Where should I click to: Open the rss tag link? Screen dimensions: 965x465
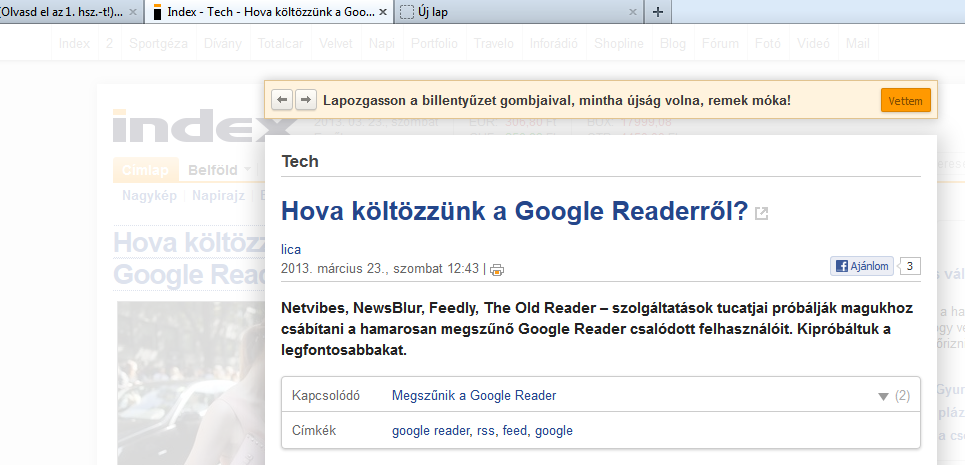pyautogui.click(x=487, y=431)
